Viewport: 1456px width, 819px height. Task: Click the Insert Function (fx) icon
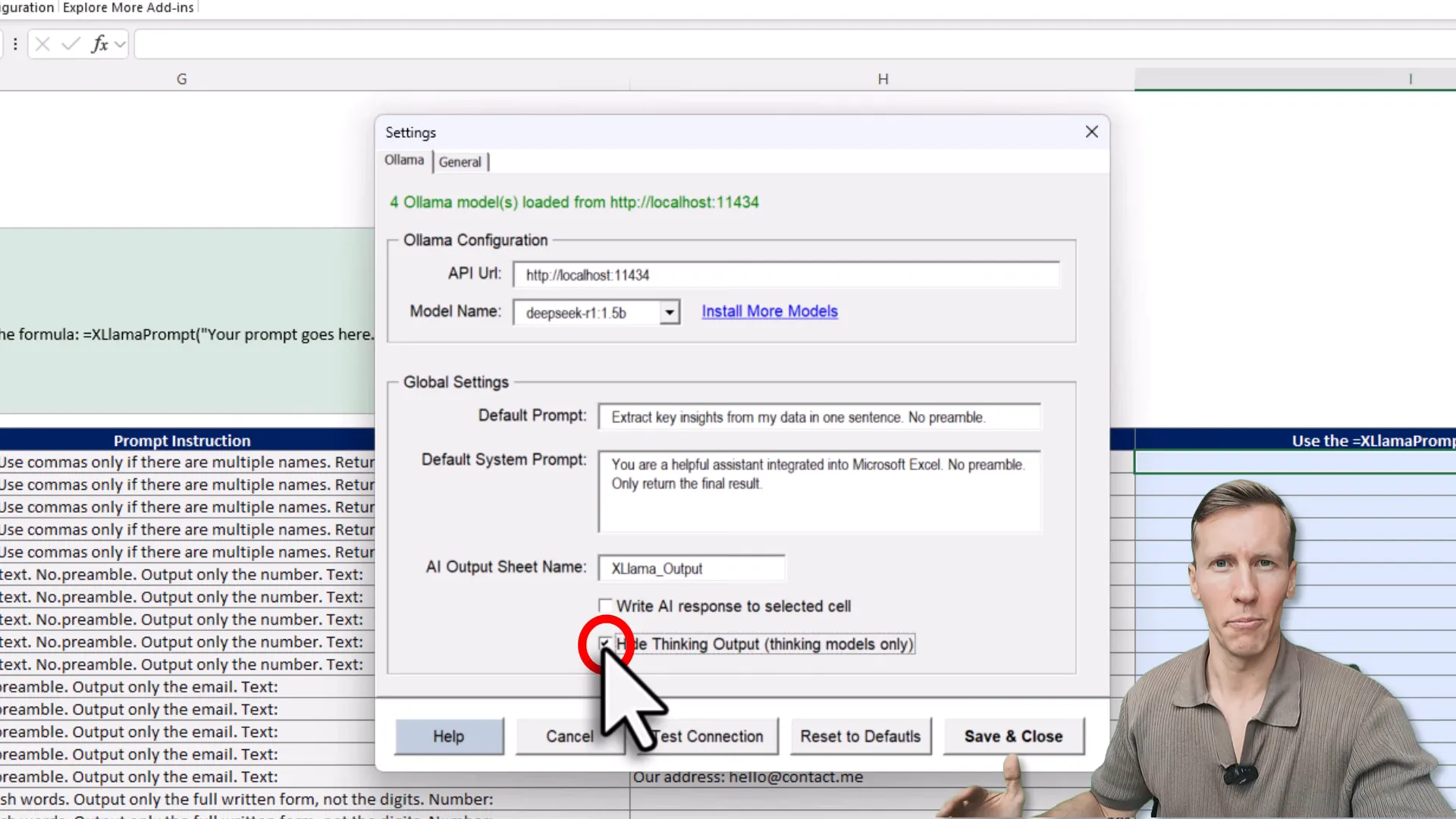[101, 44]
